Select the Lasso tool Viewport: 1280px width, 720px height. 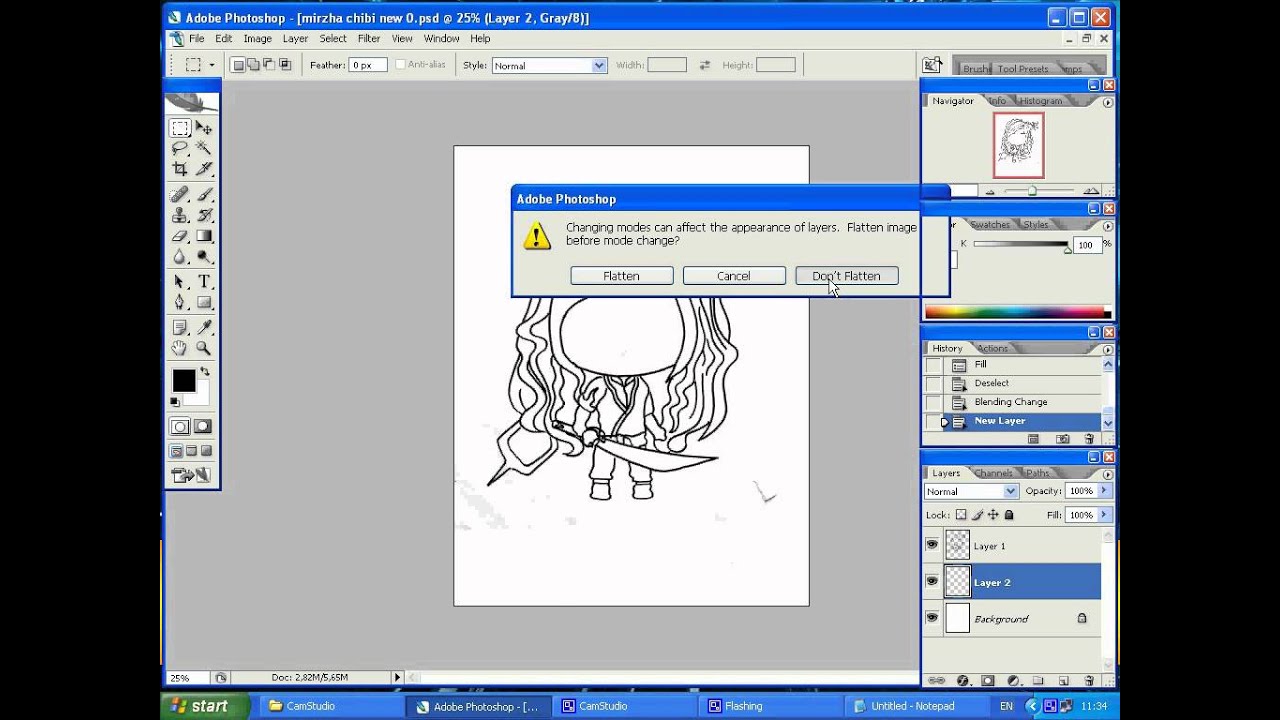point(180,148)
